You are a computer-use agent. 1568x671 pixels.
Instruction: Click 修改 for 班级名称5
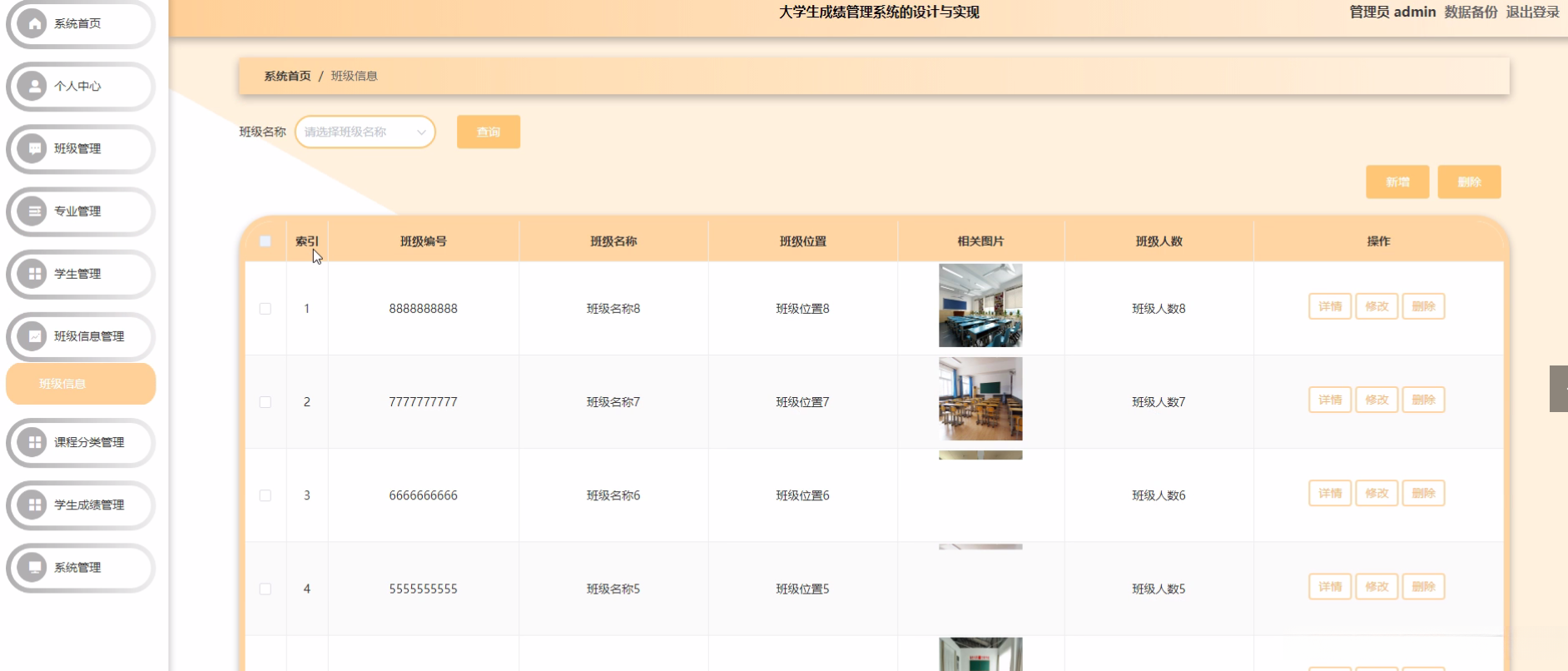[1377, 586]
